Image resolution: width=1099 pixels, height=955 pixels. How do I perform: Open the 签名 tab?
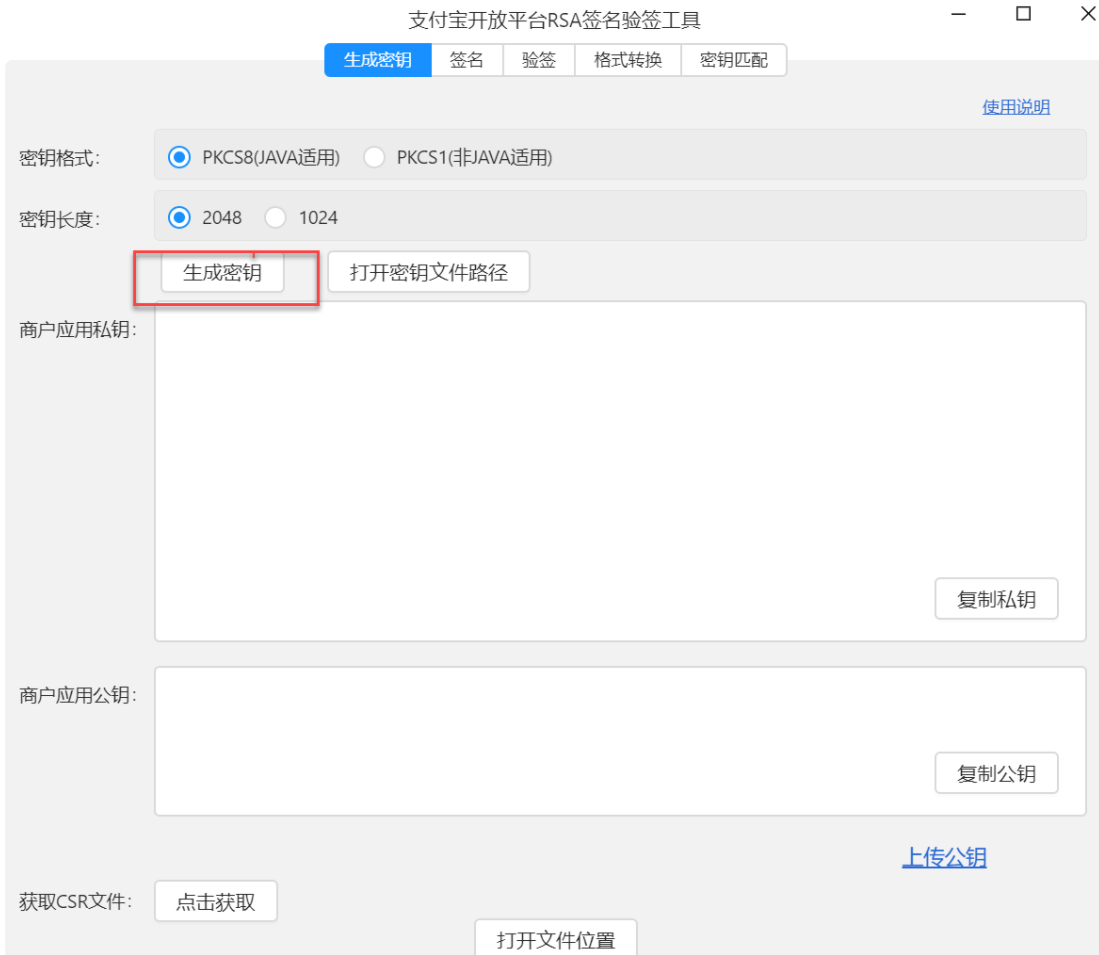[466, 60]
